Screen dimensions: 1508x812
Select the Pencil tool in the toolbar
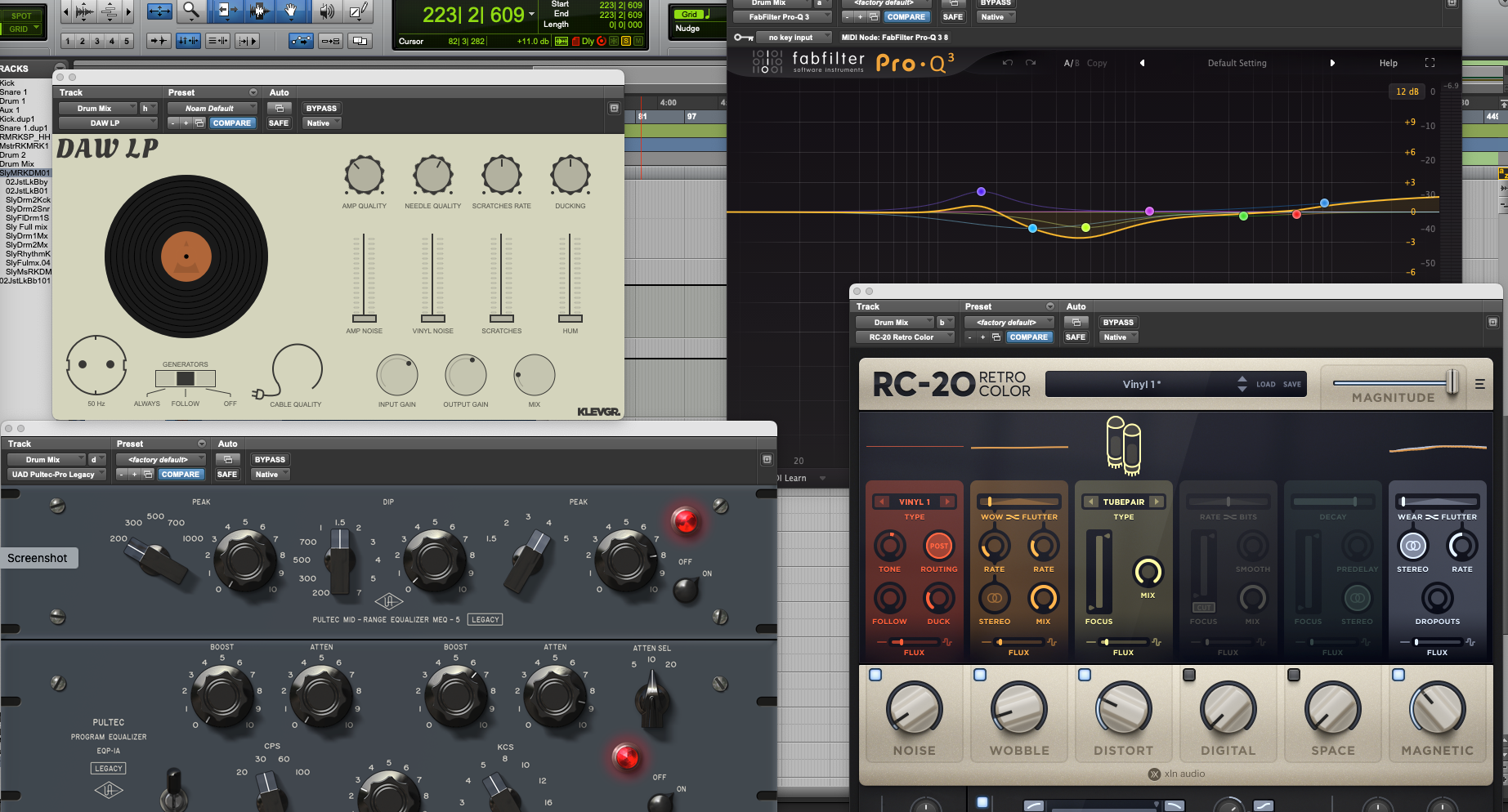tap(357, 10)
